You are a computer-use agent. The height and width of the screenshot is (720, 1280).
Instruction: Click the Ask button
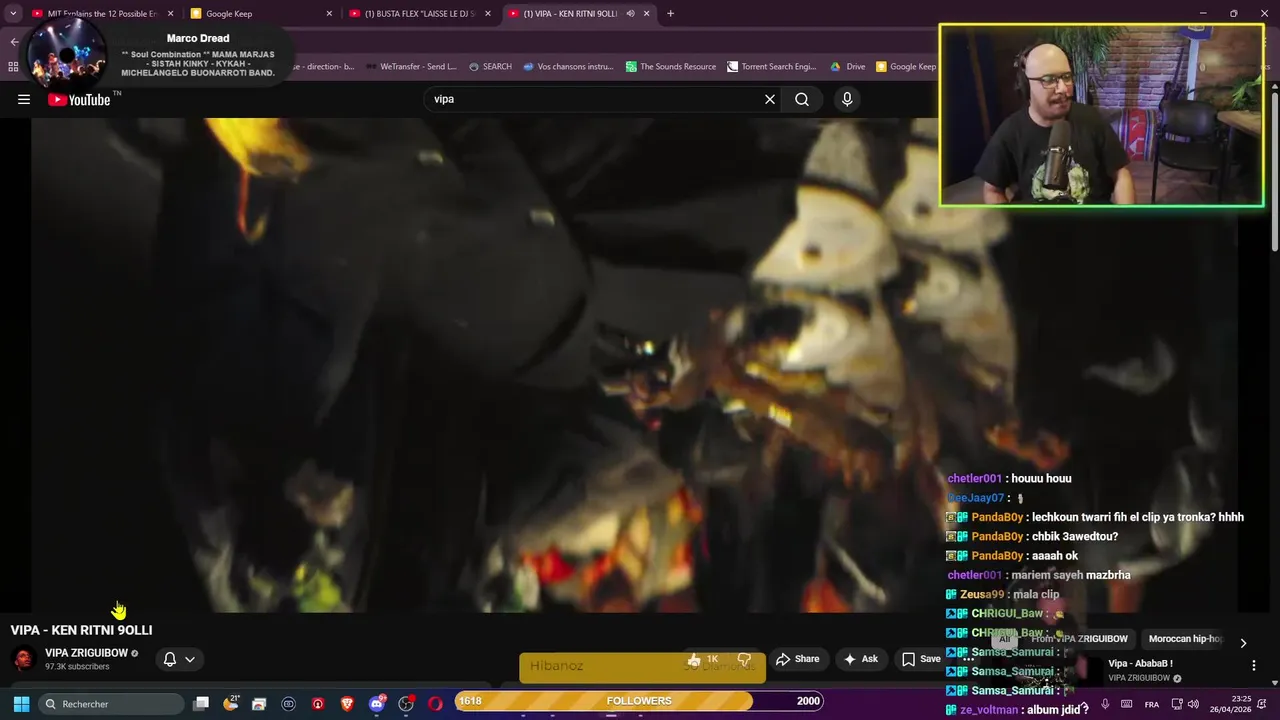(x=861, y=659)
